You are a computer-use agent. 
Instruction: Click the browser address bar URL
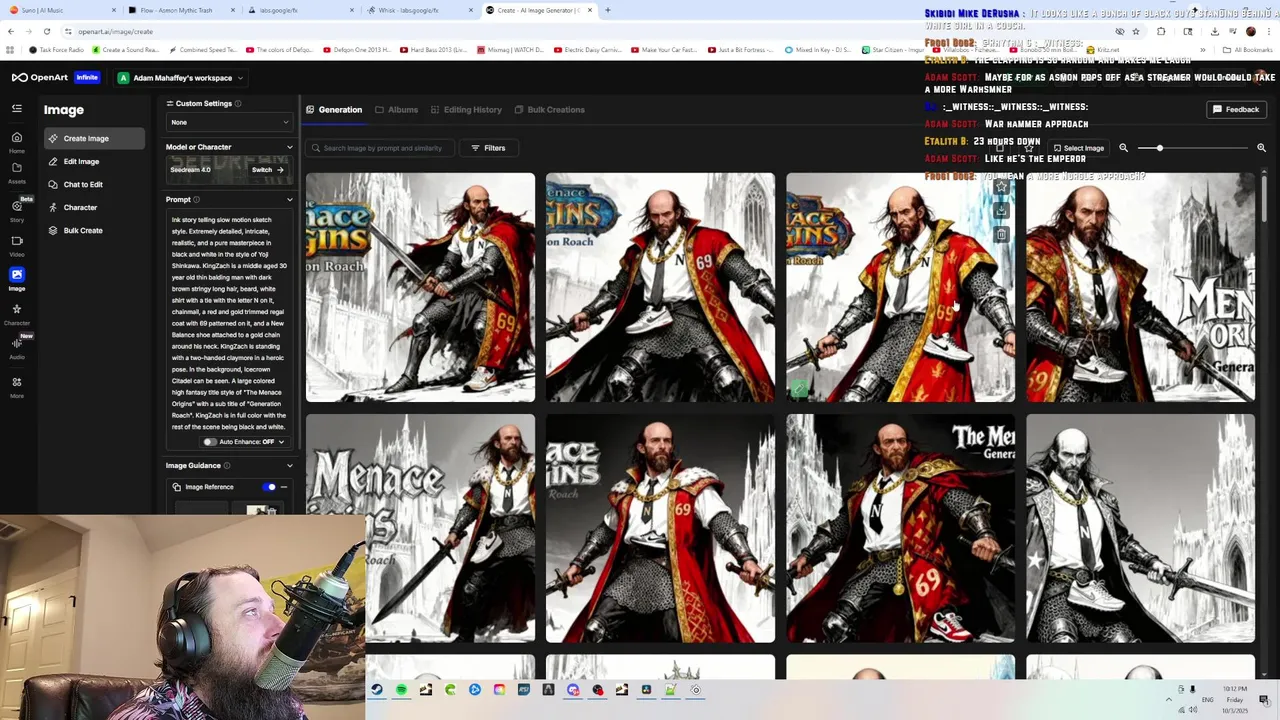tap(115, 31)
